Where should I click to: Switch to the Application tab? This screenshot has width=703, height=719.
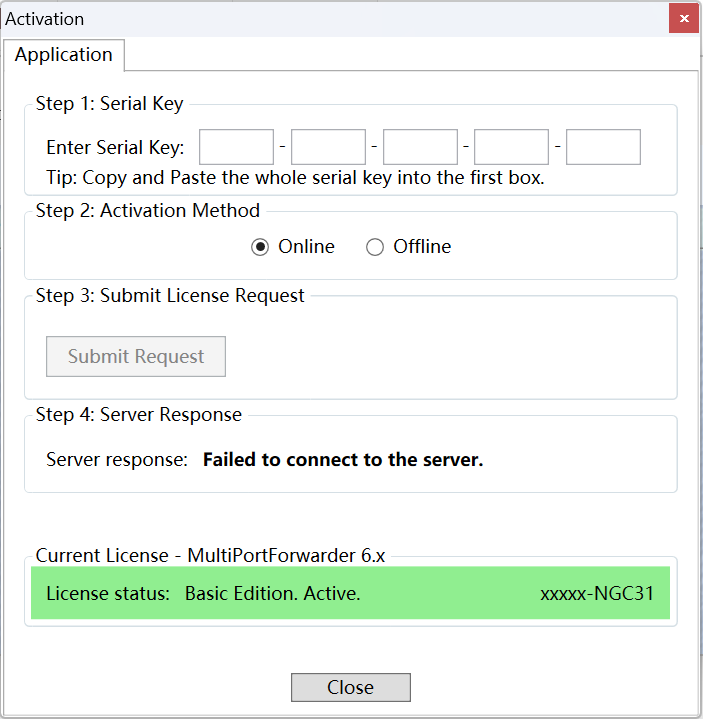point(64,55)
